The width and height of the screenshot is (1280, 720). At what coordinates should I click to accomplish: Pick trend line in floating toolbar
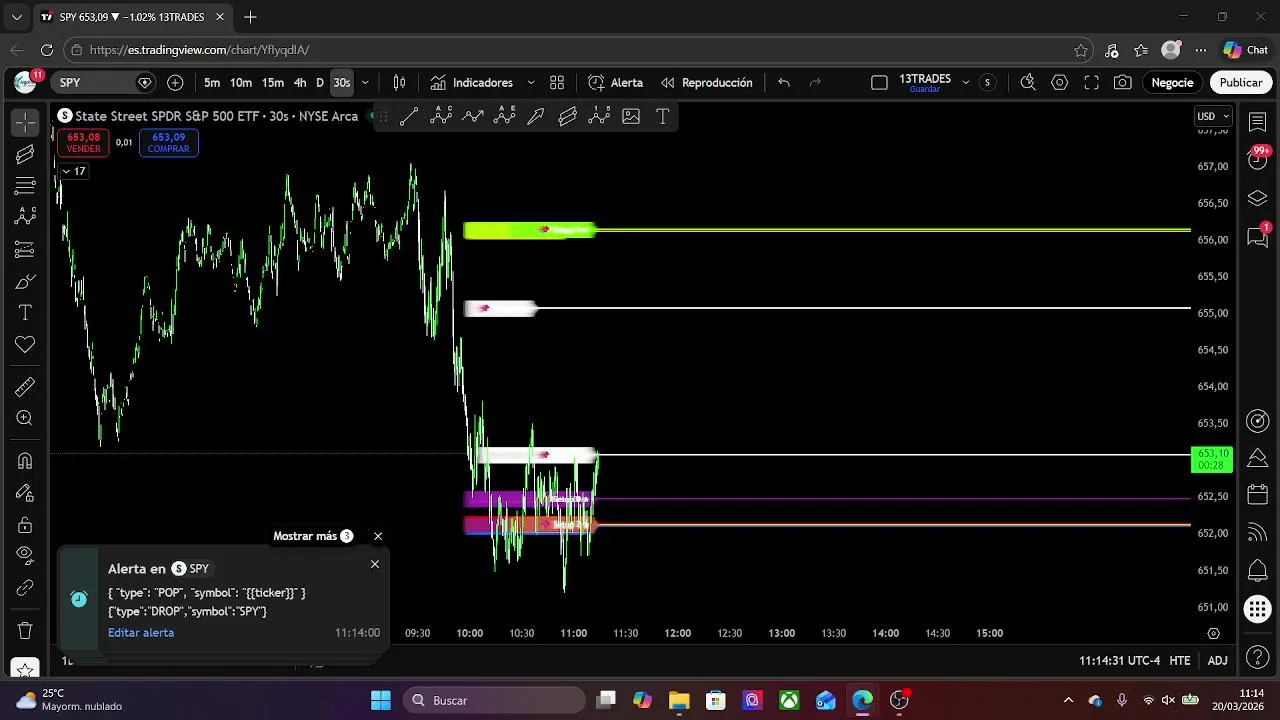[x=409, y=116]
